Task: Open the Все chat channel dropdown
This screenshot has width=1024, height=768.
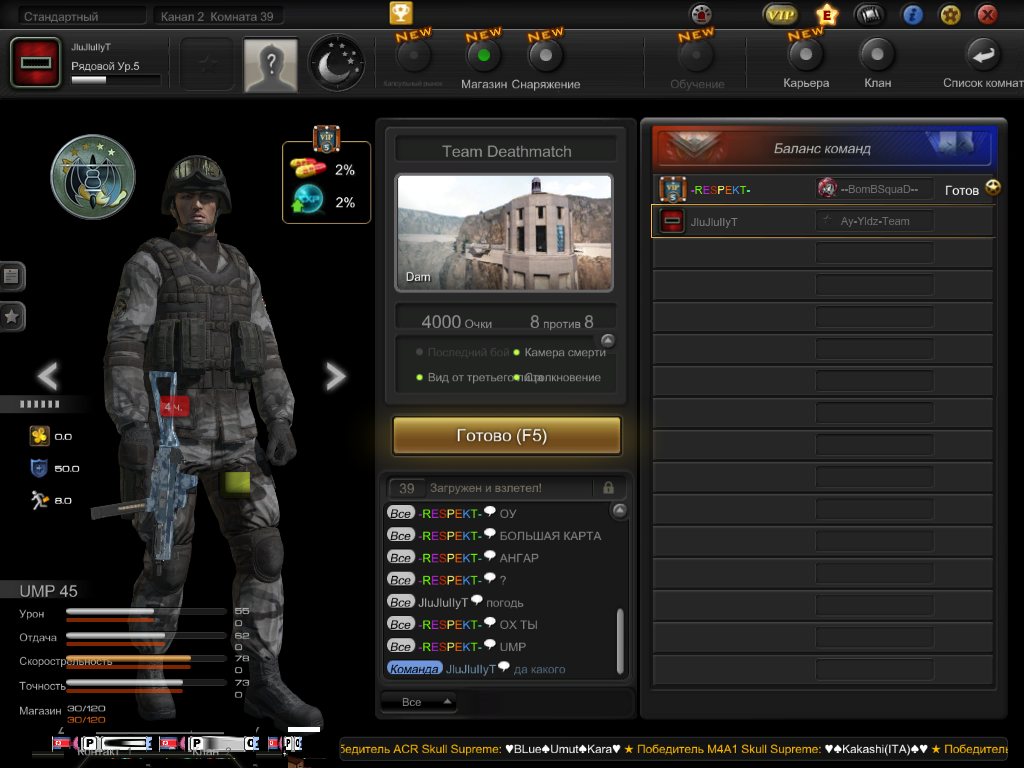Action: click(419, 702)
